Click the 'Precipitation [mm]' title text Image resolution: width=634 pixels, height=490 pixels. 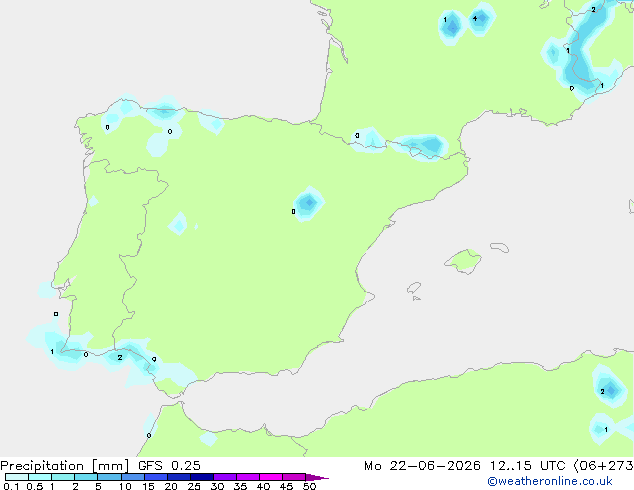65,466
